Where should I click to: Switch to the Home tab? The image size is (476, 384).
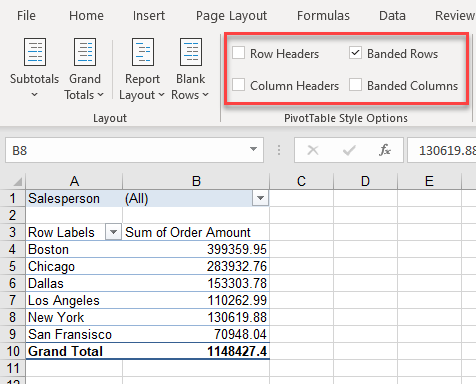pos(86,16)
